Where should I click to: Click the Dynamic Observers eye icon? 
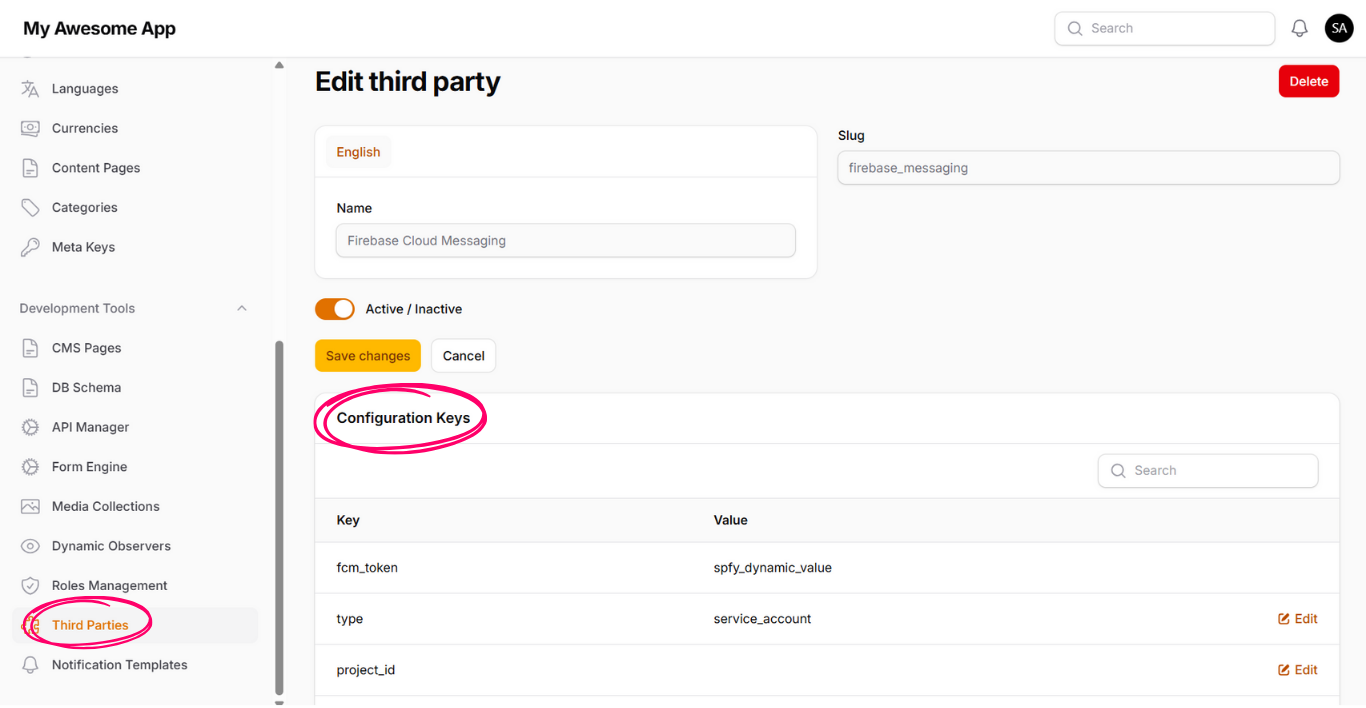click(x=30, y=546)
